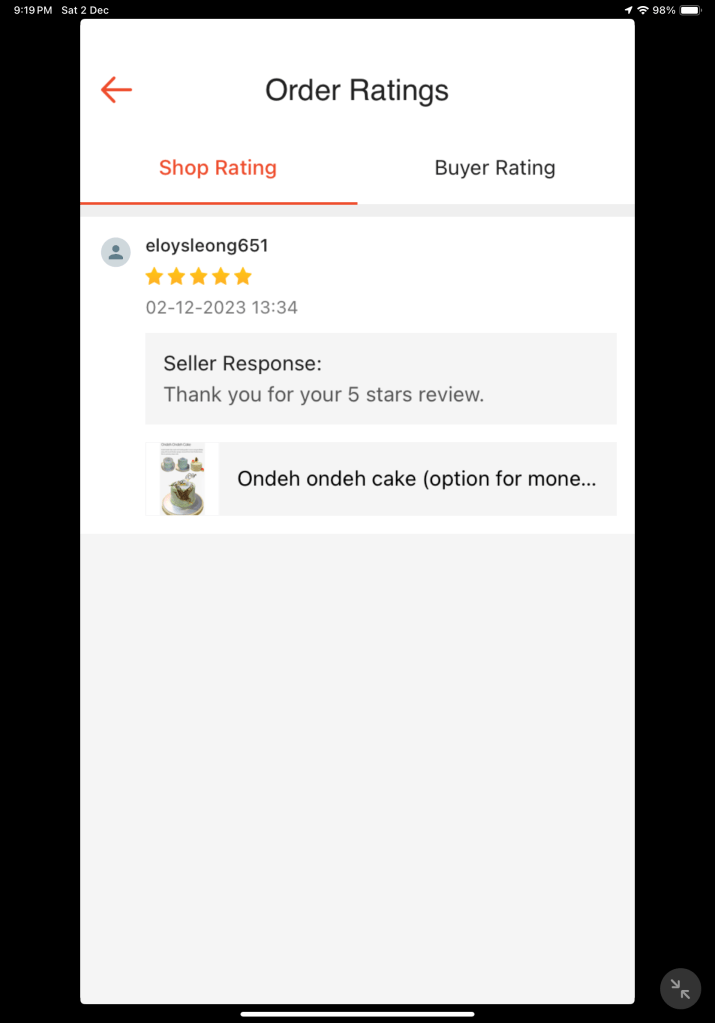Image resolution: width=715 pixels, height=1023 pixels.
Task: Tap the third yellow rating star
Action: click(198, 277)
